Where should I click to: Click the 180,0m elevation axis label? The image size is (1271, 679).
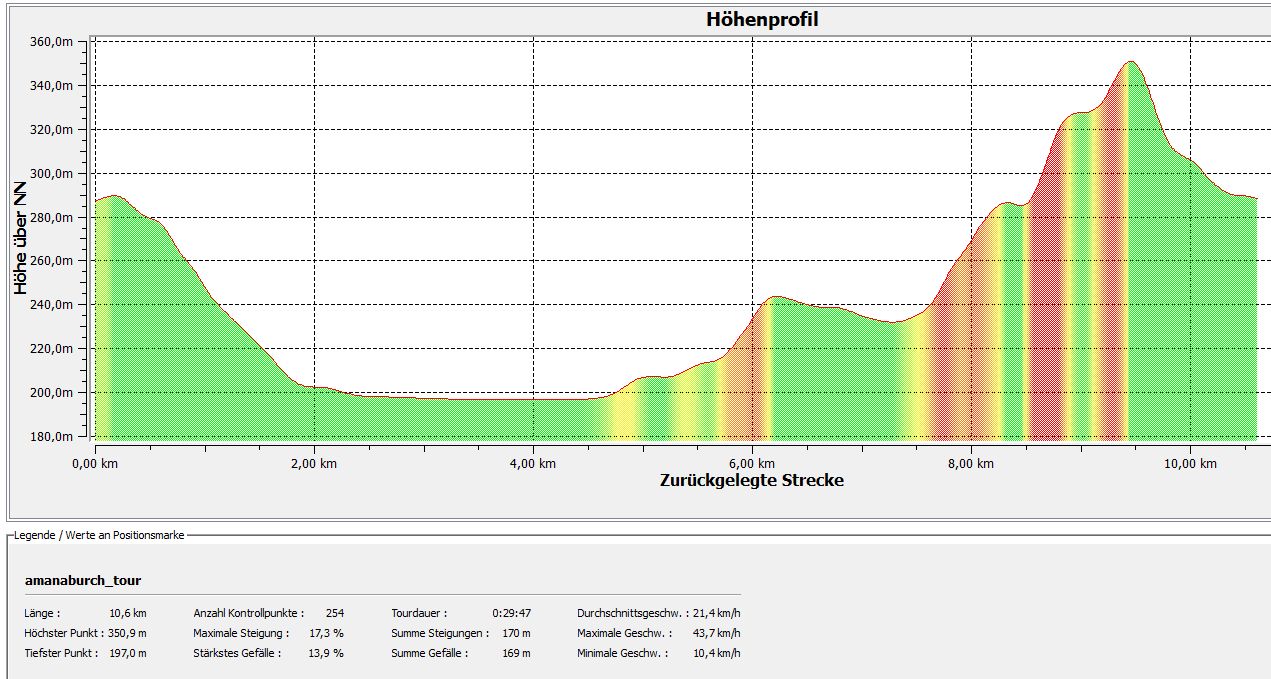pyautogui.click(x=52, y=437)
